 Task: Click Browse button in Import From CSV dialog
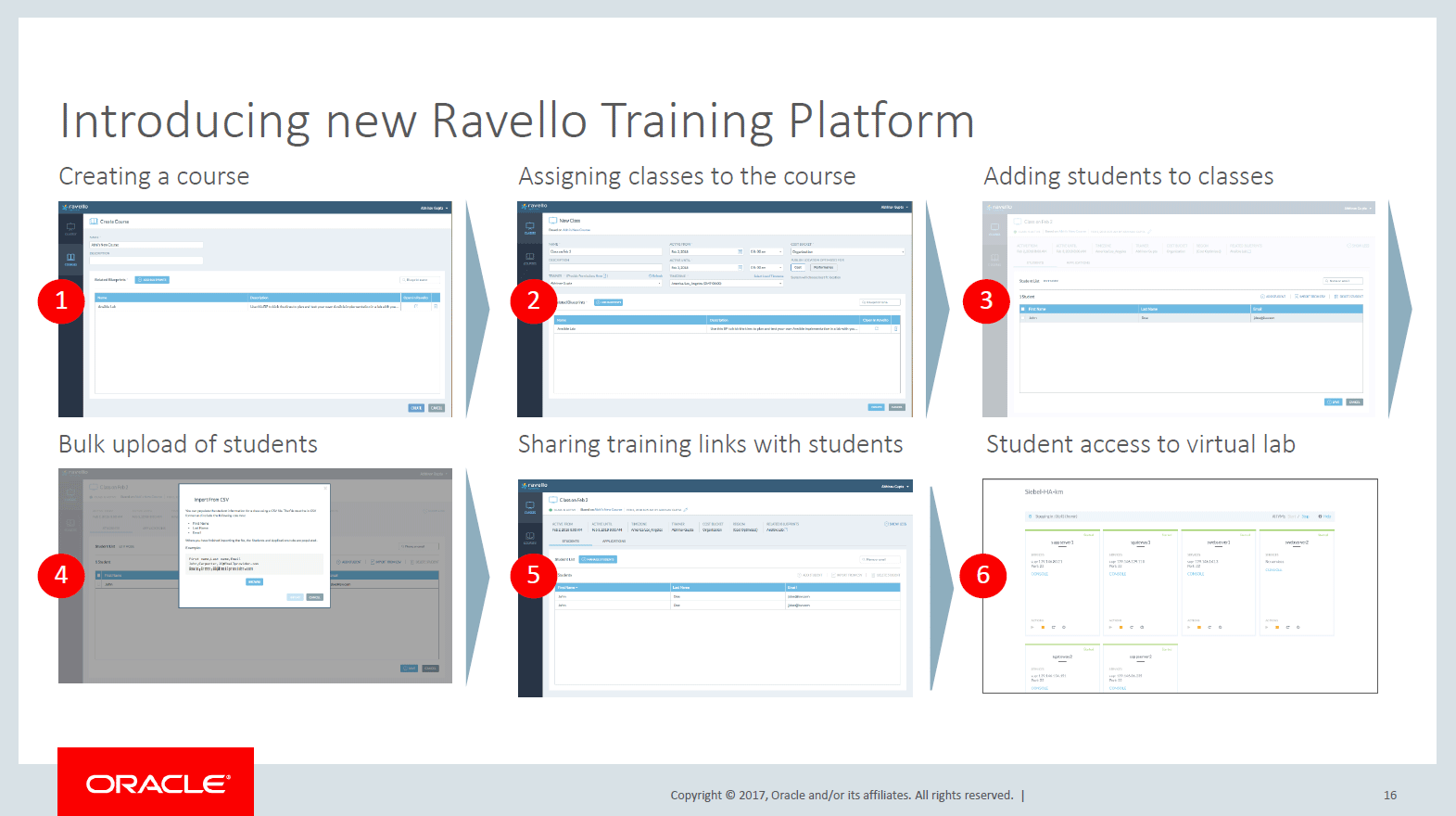pyautogui.click(x=254, y=581)
